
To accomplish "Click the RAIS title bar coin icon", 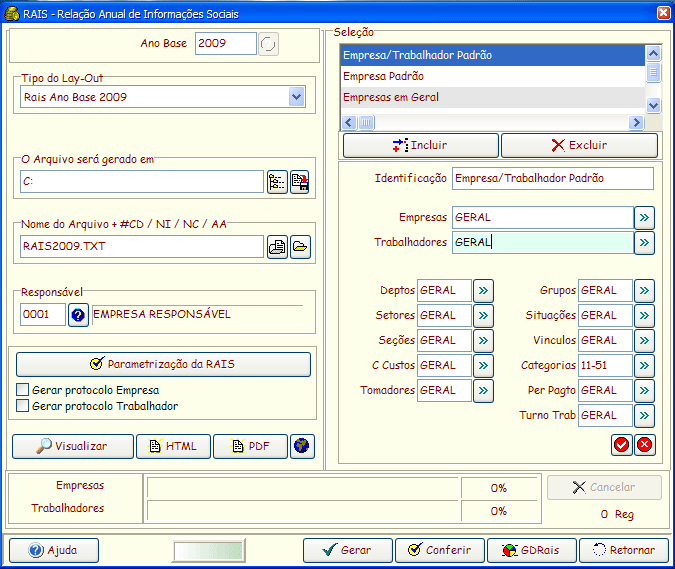I will tap(12, 14).
